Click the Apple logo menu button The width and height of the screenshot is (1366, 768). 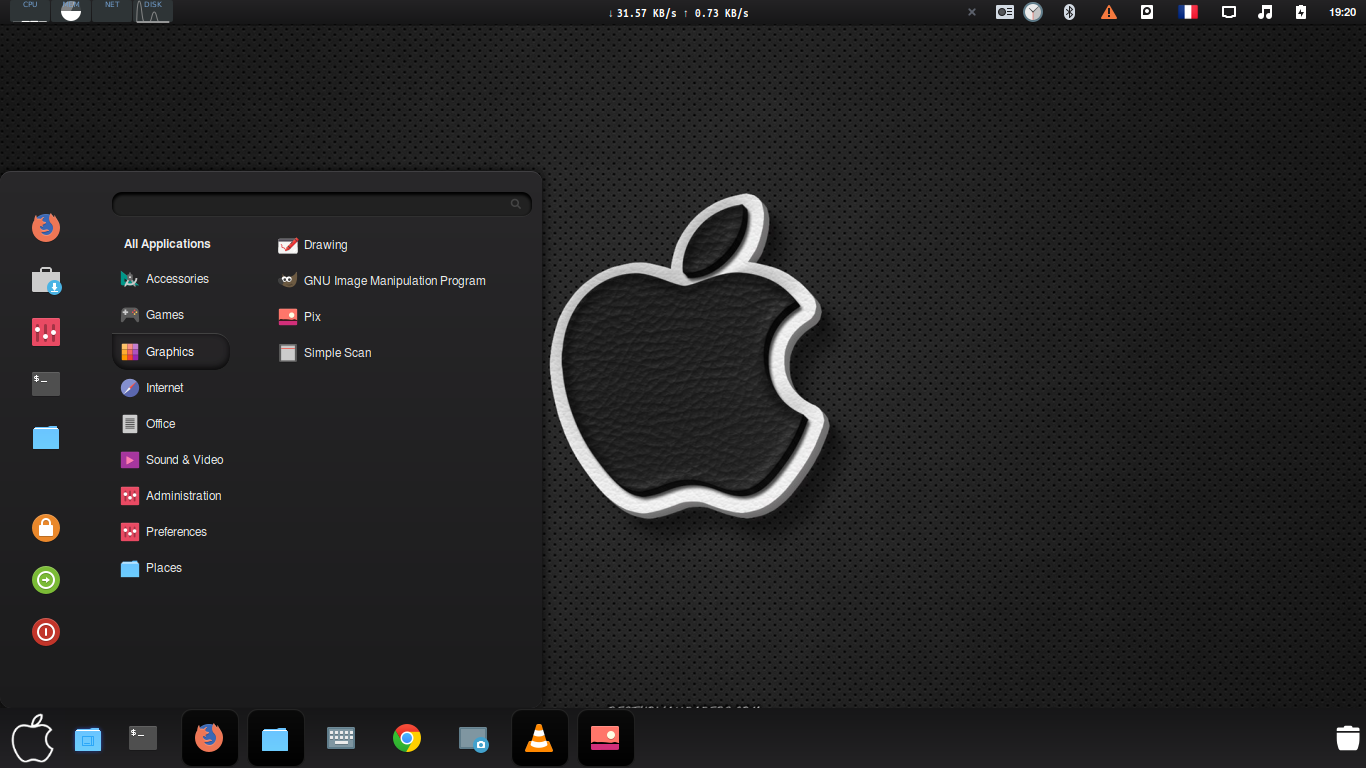(32, 739)
